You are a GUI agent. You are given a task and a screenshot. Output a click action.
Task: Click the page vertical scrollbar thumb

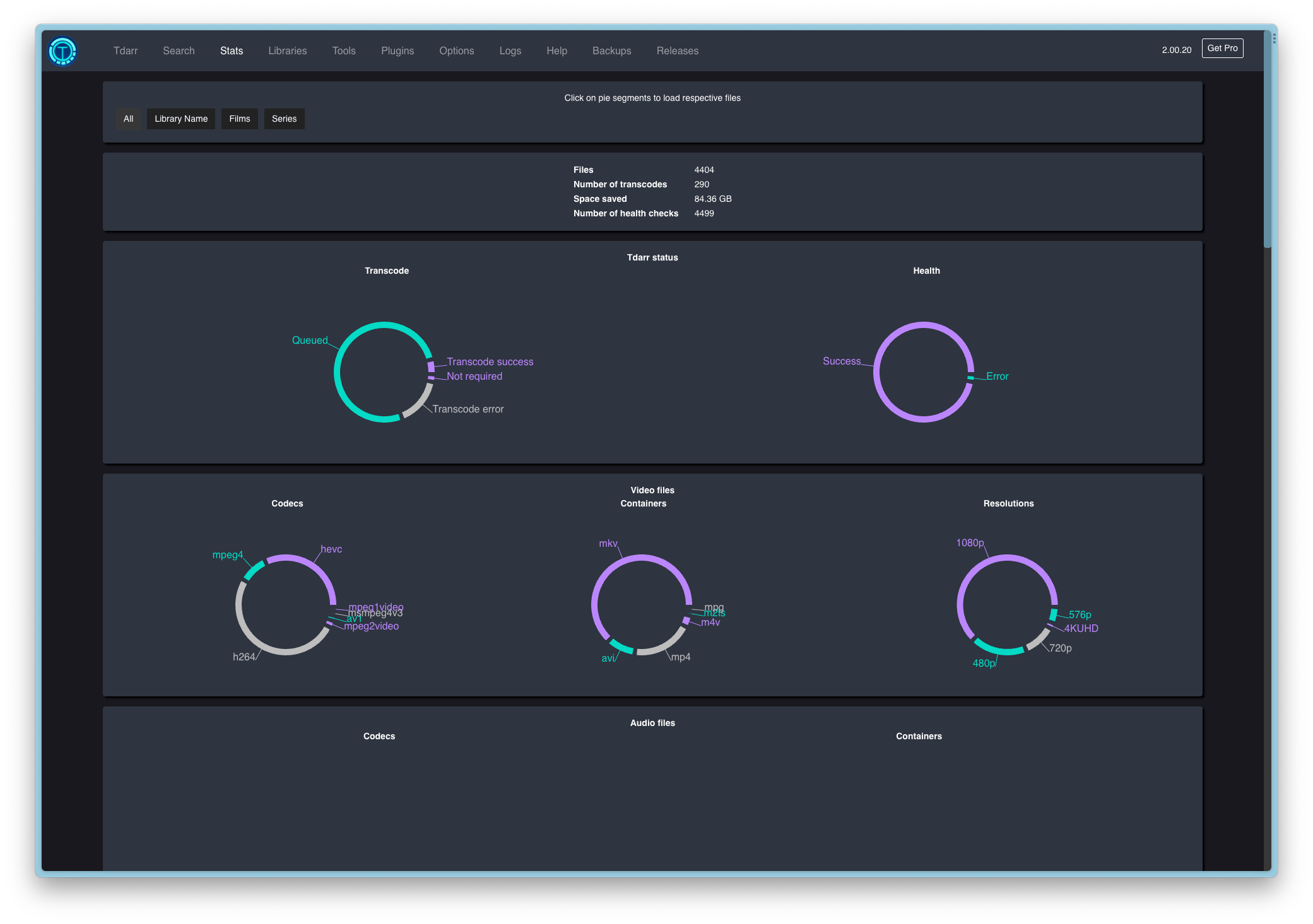pos(1267,139)
